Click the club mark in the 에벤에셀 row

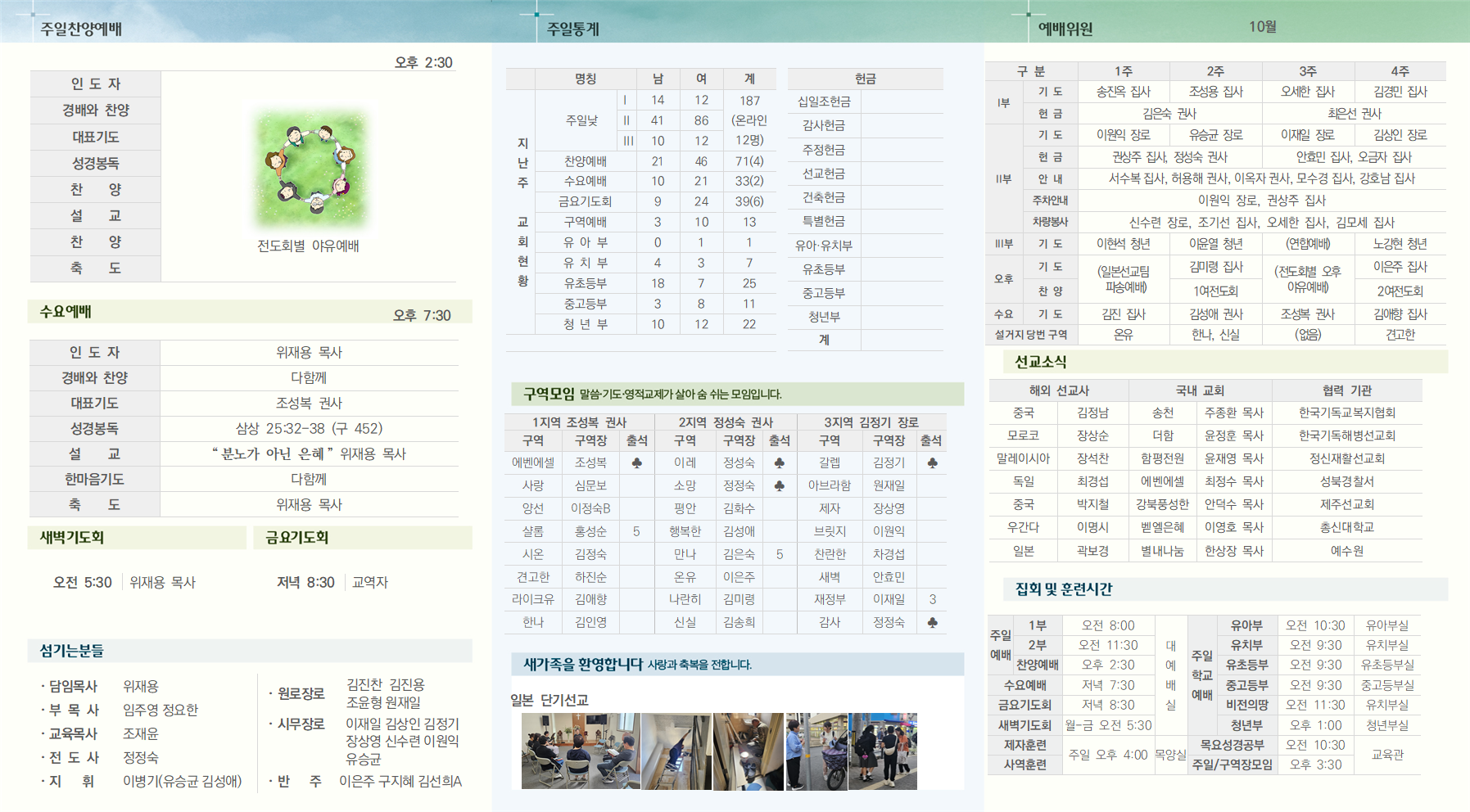coord(636,462)
